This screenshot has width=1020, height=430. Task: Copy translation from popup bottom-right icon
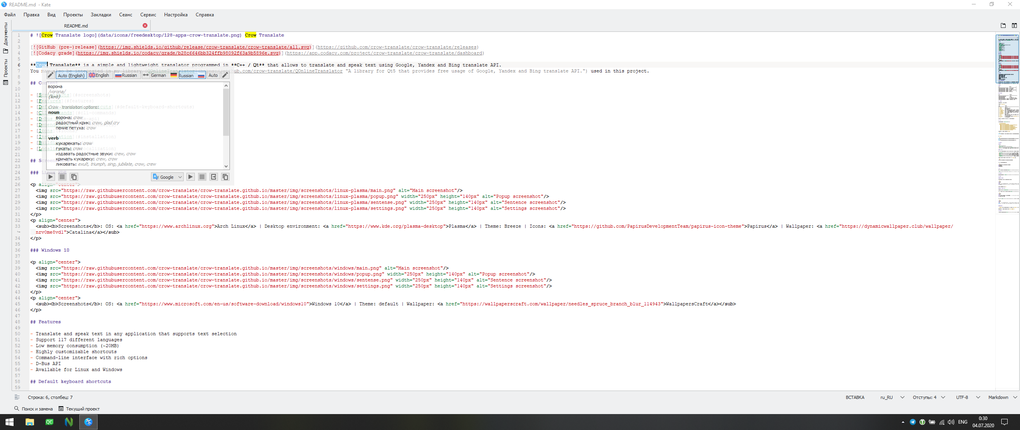pyautogui.click(x=225, y=176)
